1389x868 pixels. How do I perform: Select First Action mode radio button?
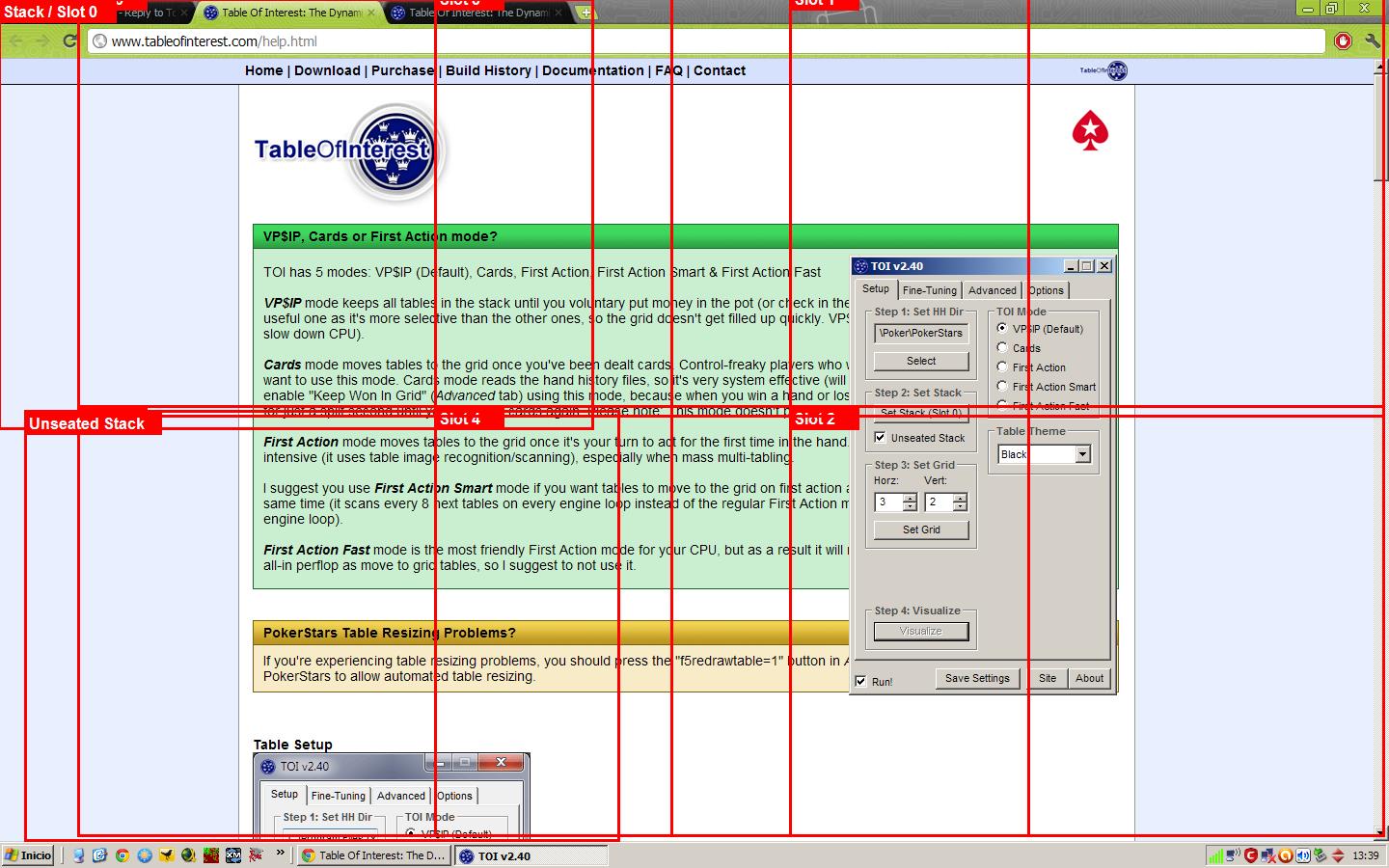pos(1002,366)
